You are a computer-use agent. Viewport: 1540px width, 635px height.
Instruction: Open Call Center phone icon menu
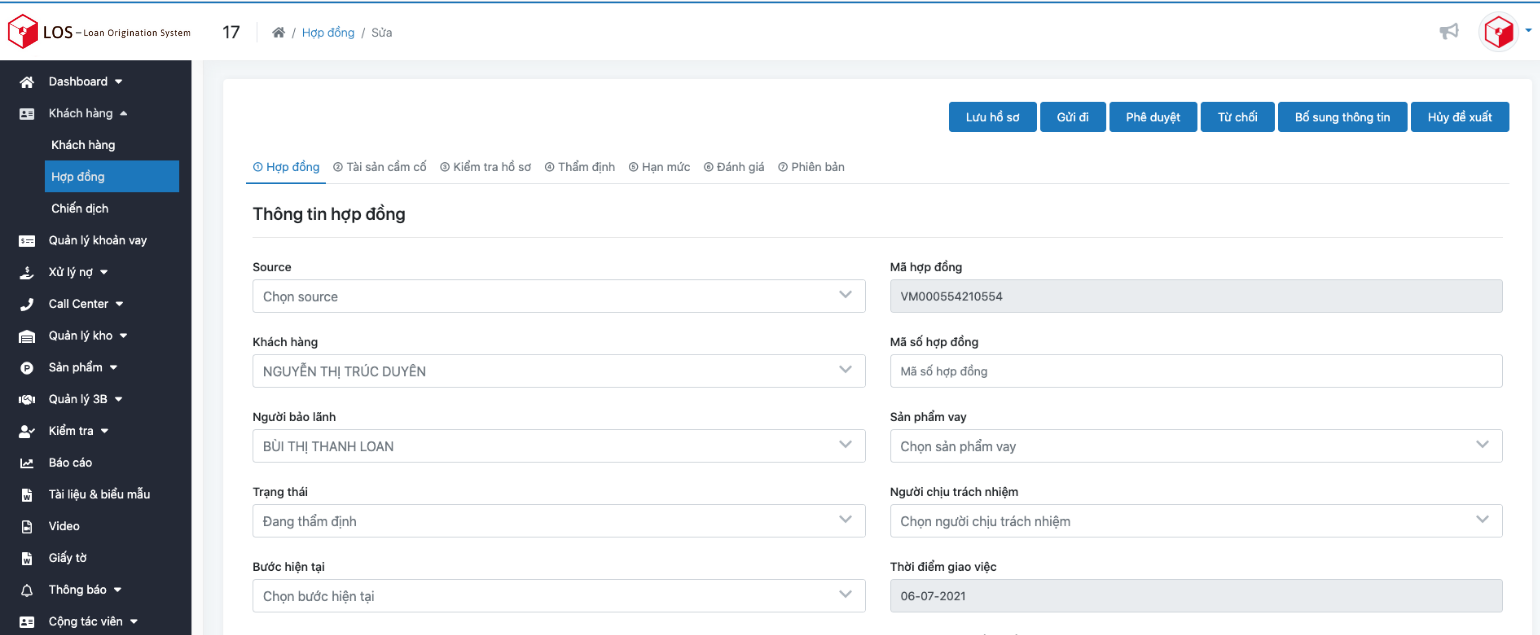tap(27, 304)
